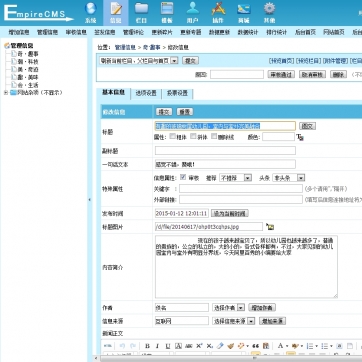Click the font color A icon in editor
The image size is (362, 362).
coord(280,346)
